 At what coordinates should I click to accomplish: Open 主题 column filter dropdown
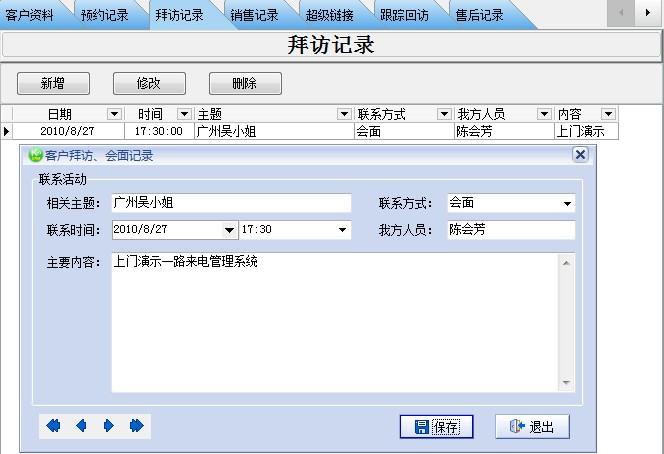[x=344, y=114]
